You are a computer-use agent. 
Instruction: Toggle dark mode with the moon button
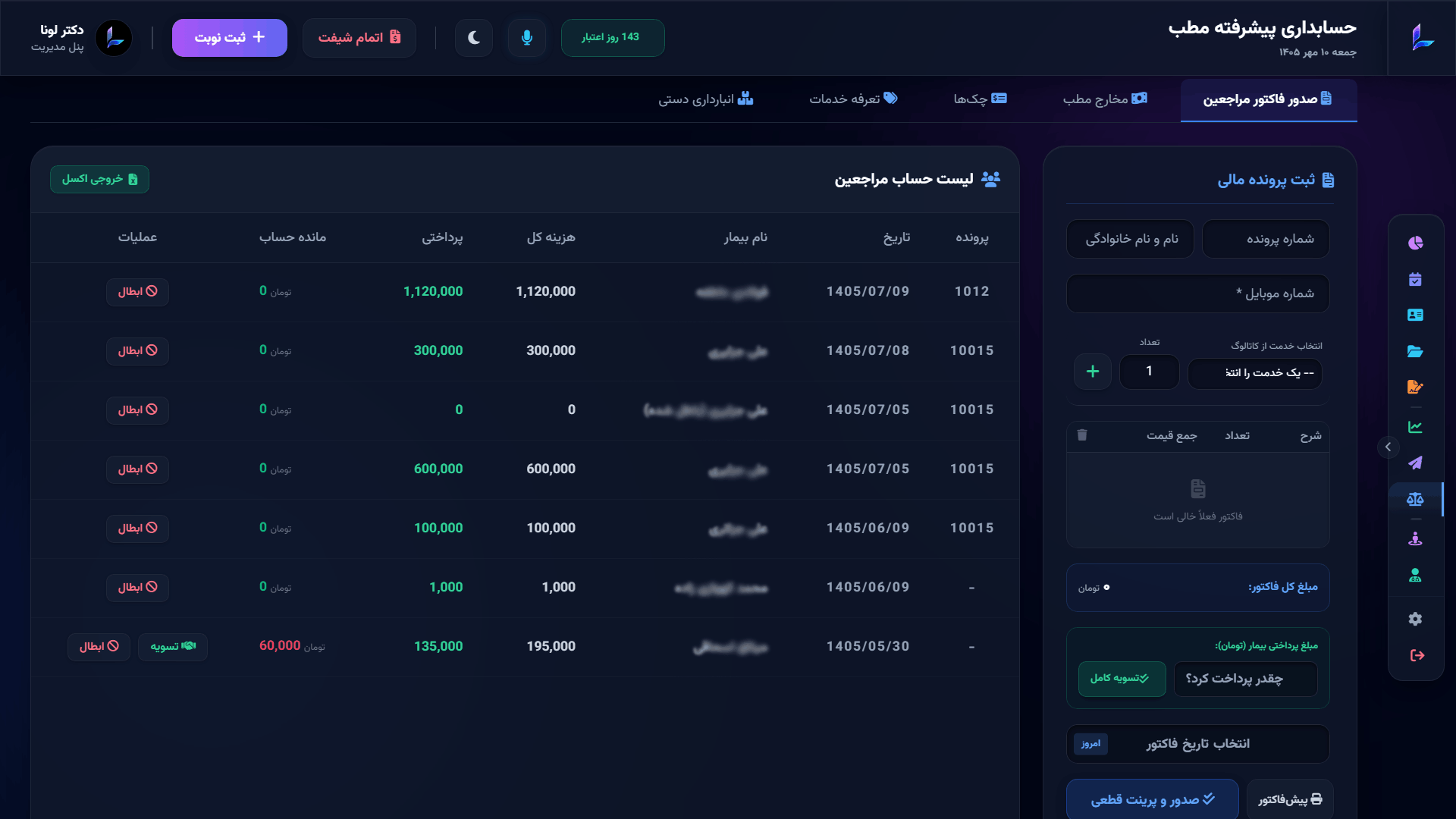(474, 38)
